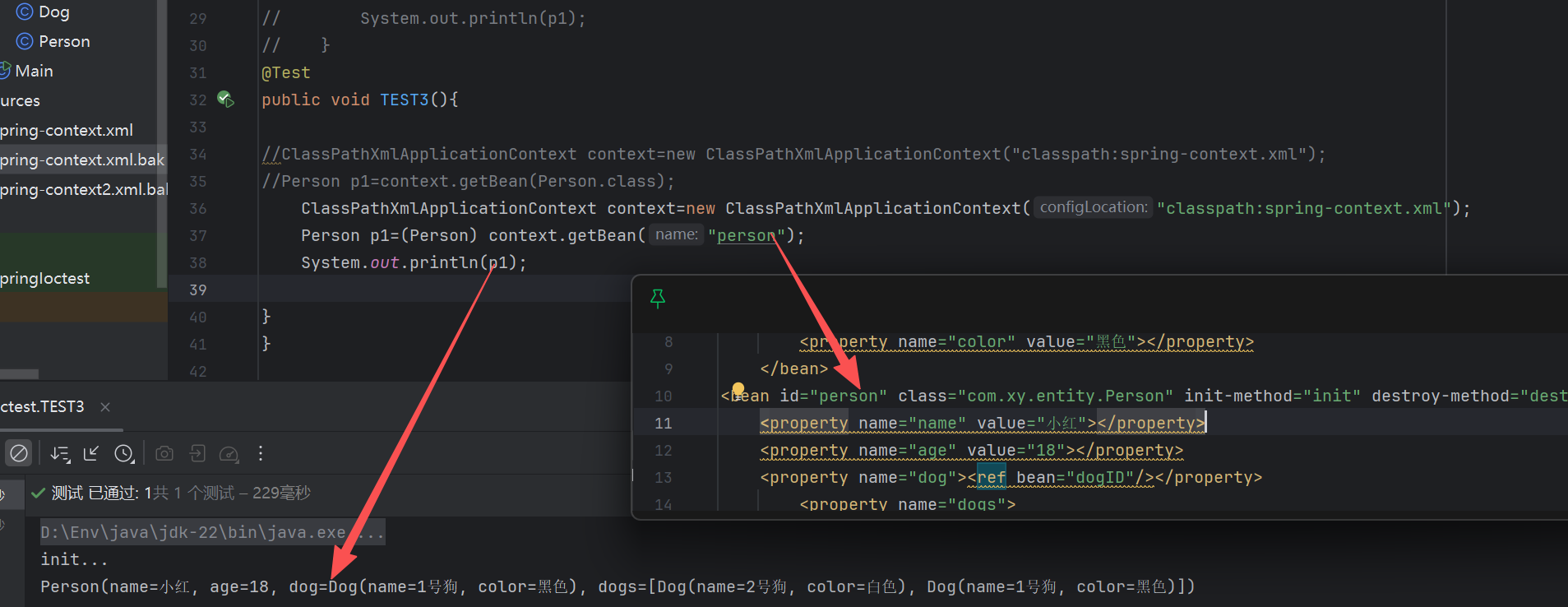Click the passed test result row
The image size is (1568, 607).
pos(173,493)
